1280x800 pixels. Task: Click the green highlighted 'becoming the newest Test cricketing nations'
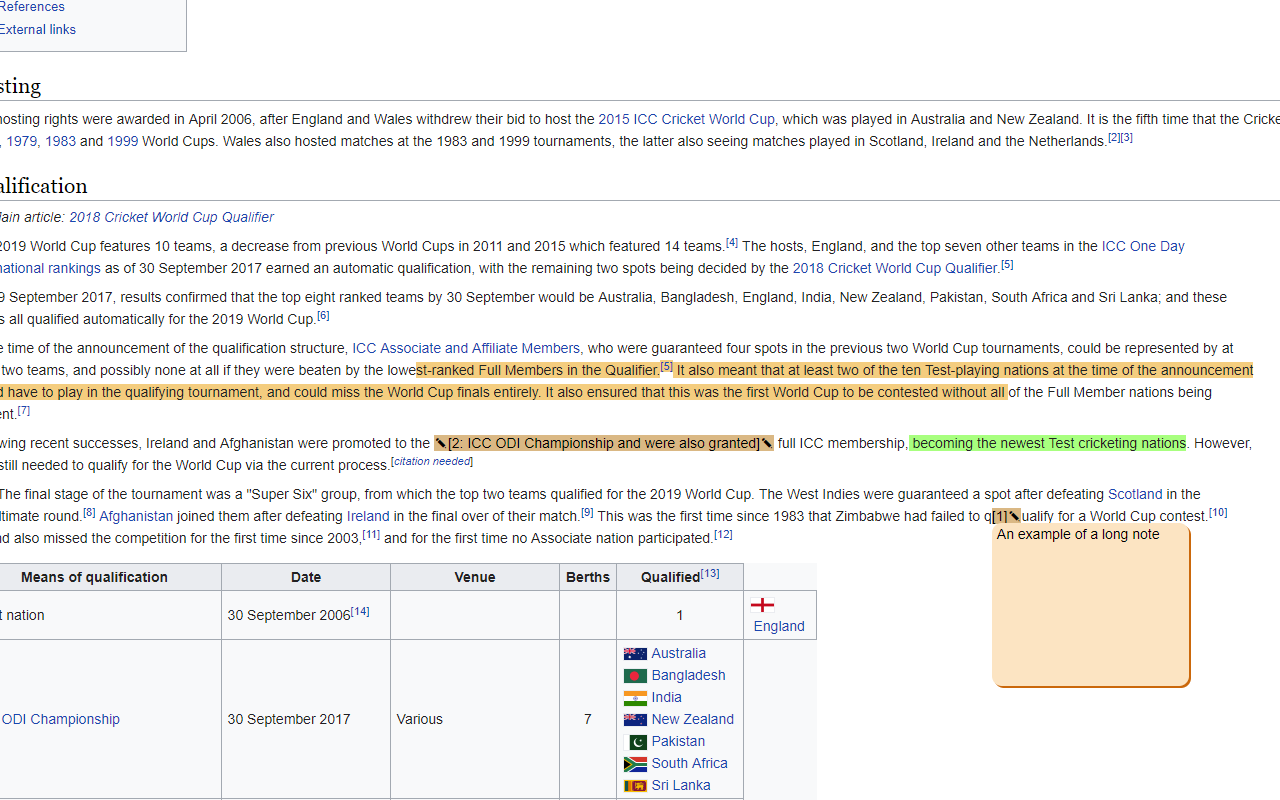tap(1048, 443)
